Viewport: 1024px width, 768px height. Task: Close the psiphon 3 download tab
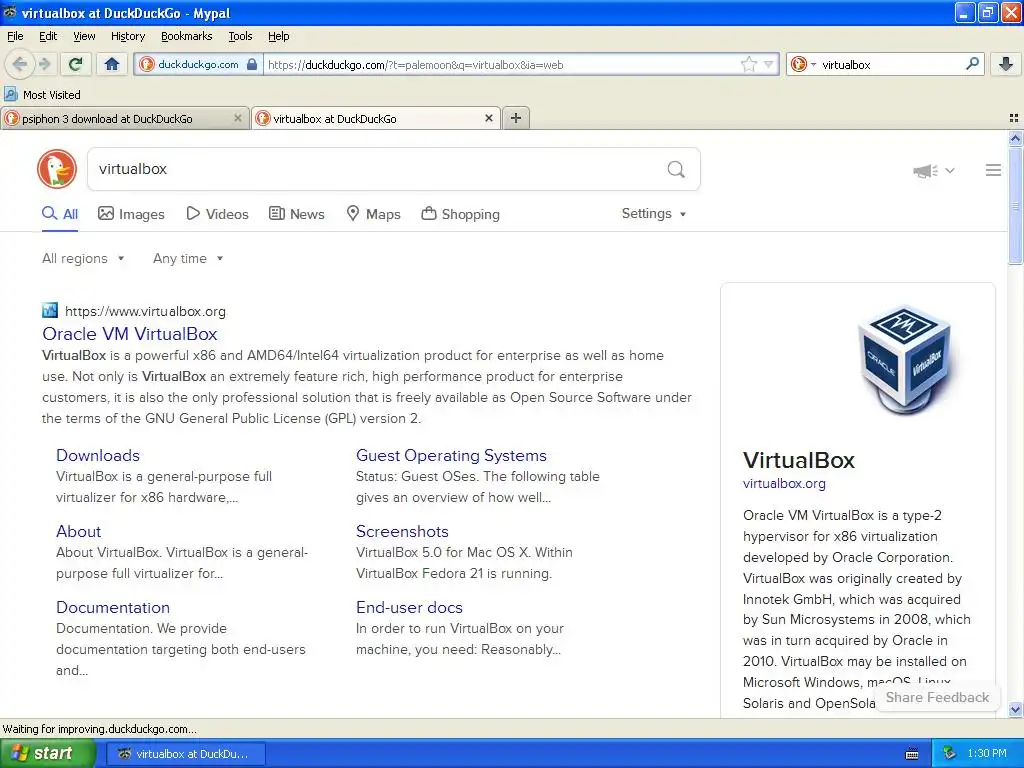click(238, 118)
